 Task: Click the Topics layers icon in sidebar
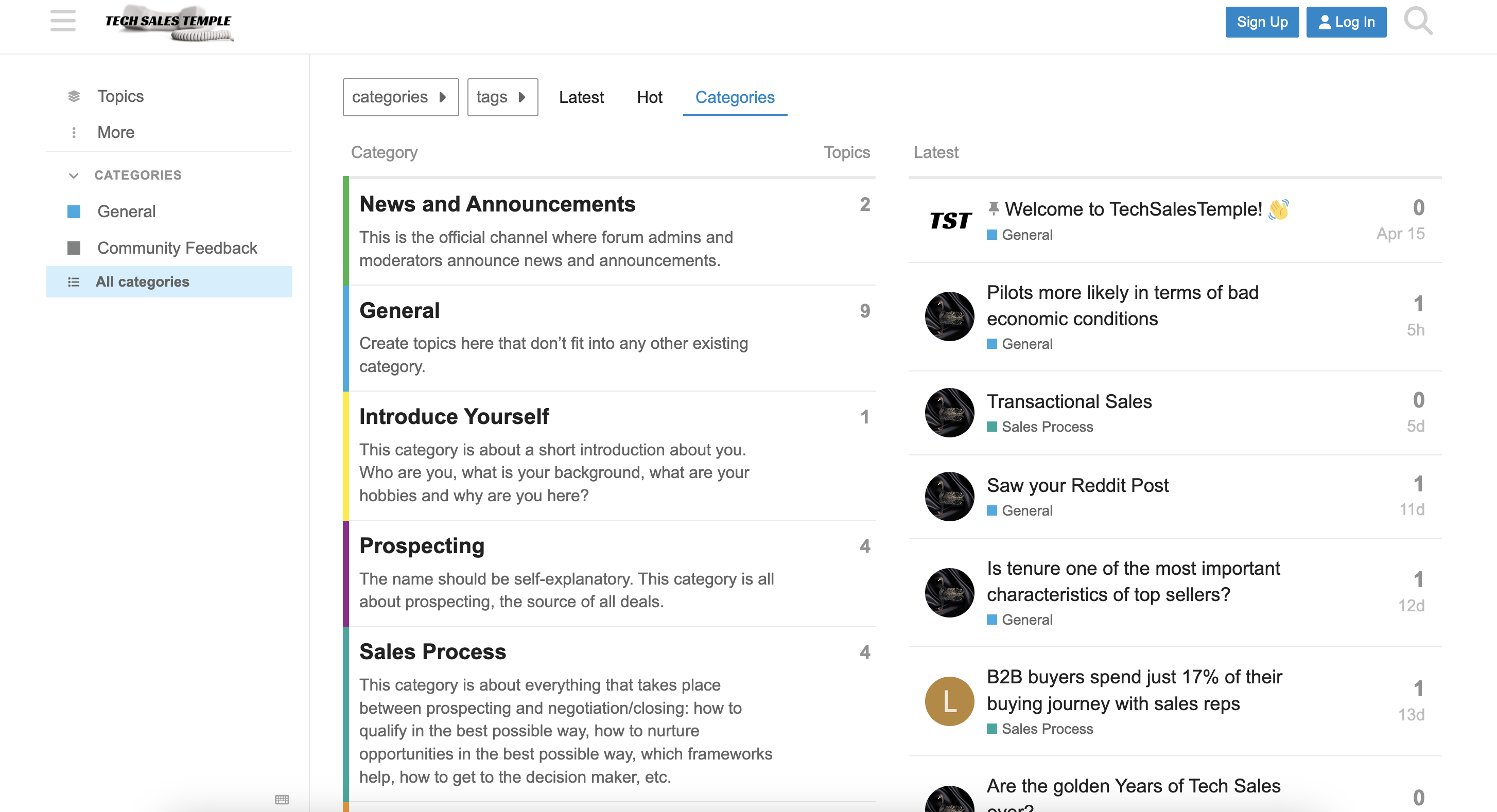coord(74,96)
